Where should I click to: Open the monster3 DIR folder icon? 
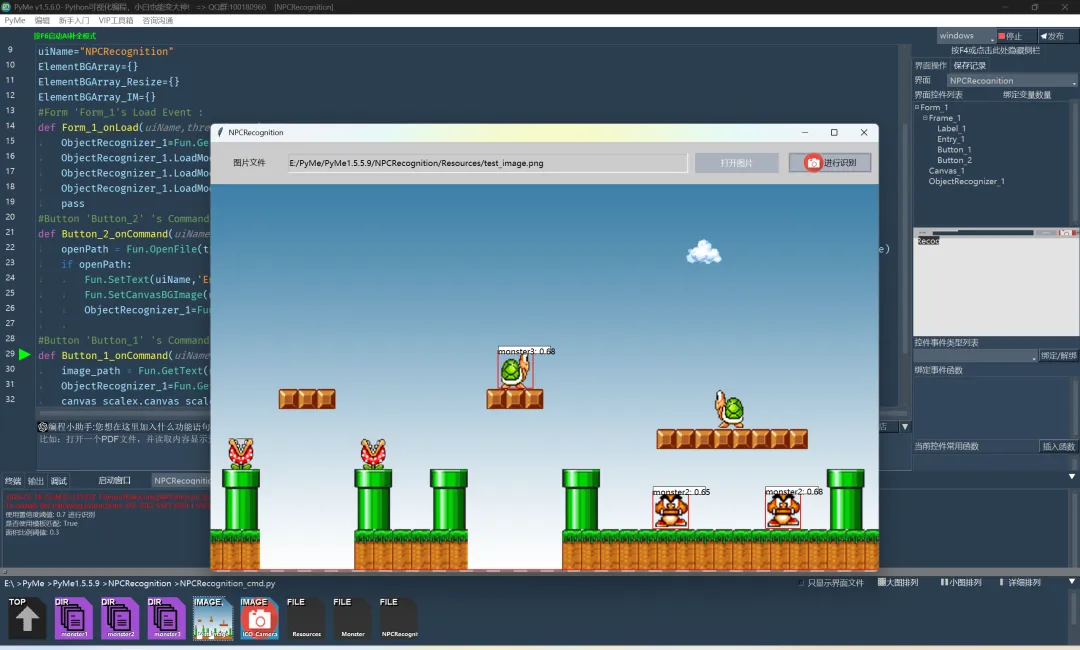tap(166, 618)
